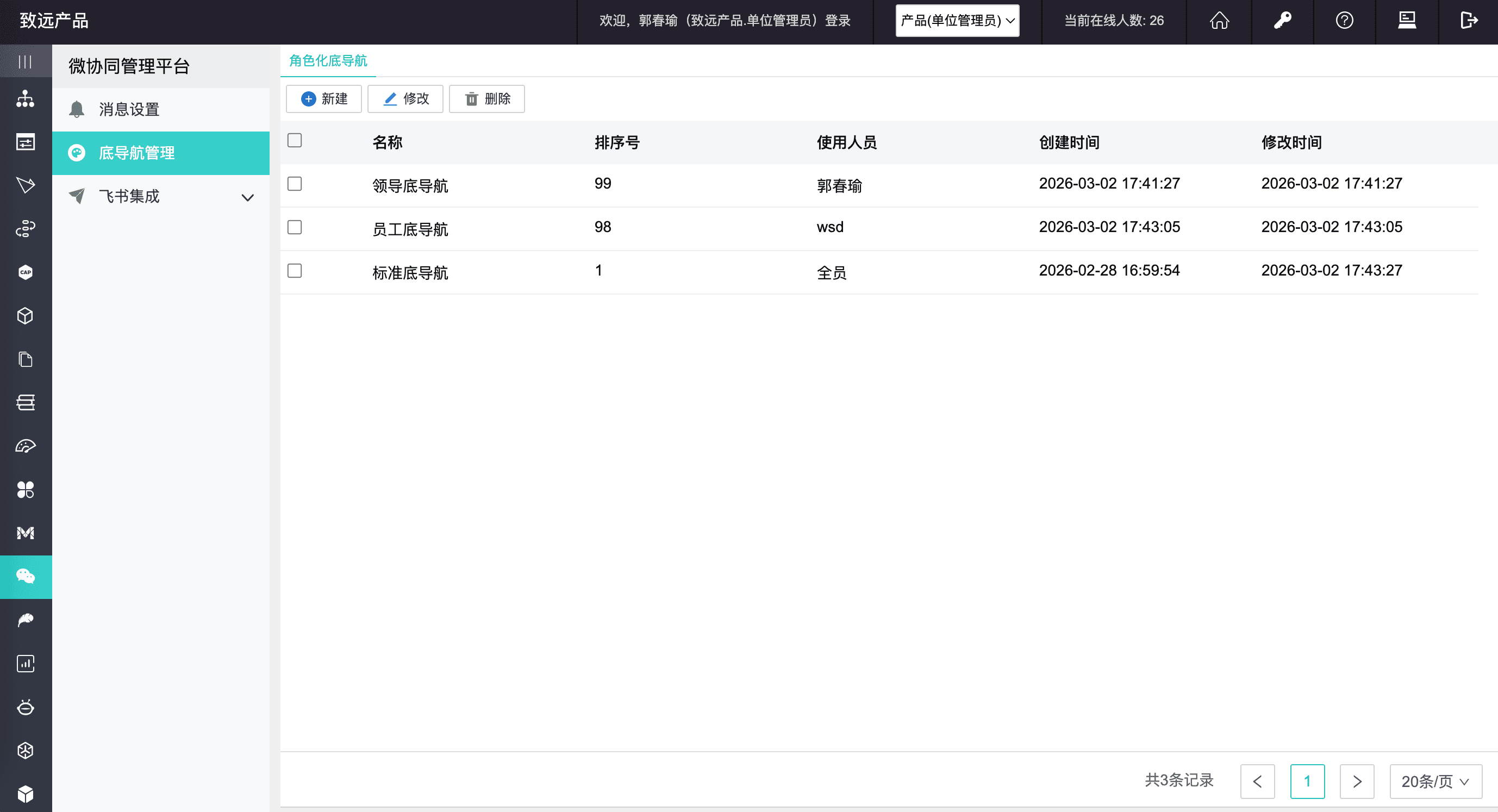The width and height of the screenshot is (1498, 812).
Task: Open the gauge dashboard sidebar icon
Action: pyautogui.click(x=25, y=446)
